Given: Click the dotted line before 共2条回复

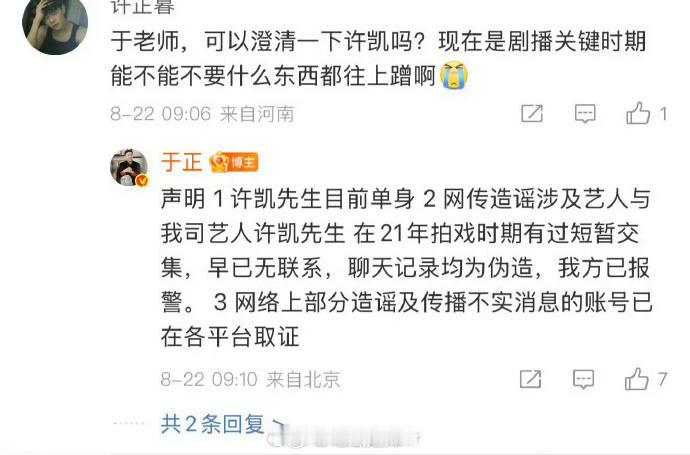Looking at the screenshot, I should (x=128, y=423).
